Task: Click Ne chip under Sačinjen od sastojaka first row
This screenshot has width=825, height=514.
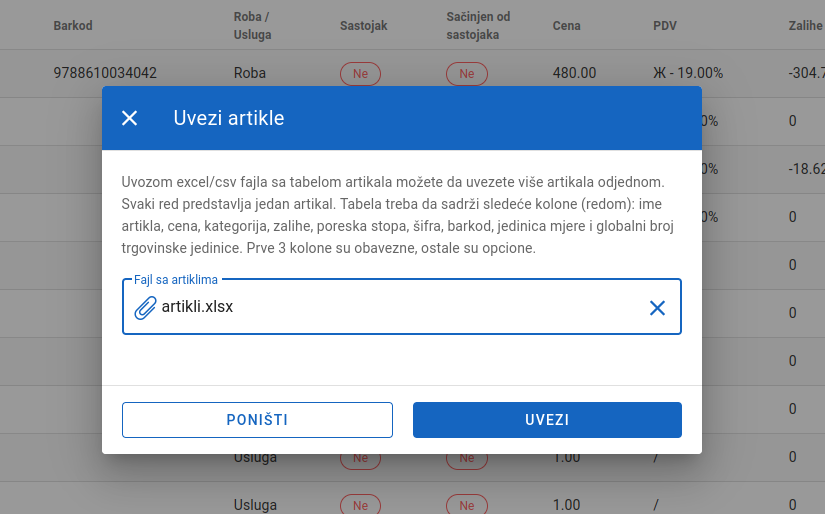Action: click(467, 74)
